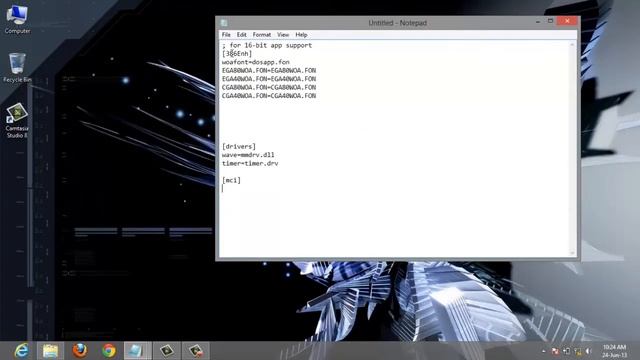This screenshot has width=640, height=360.
Task: Click the 'CGA80WOA.FON=CGA80WOA.FON' line
Action: click(269, 87)
